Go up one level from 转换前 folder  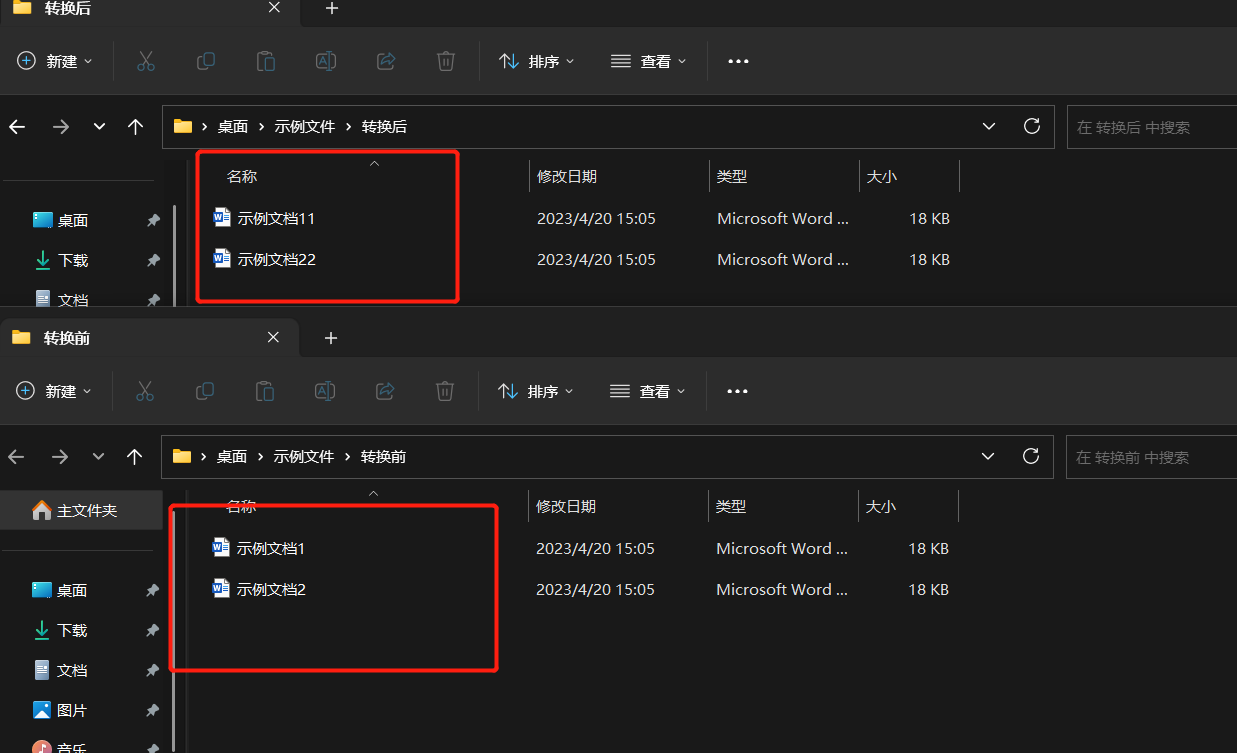135,457
